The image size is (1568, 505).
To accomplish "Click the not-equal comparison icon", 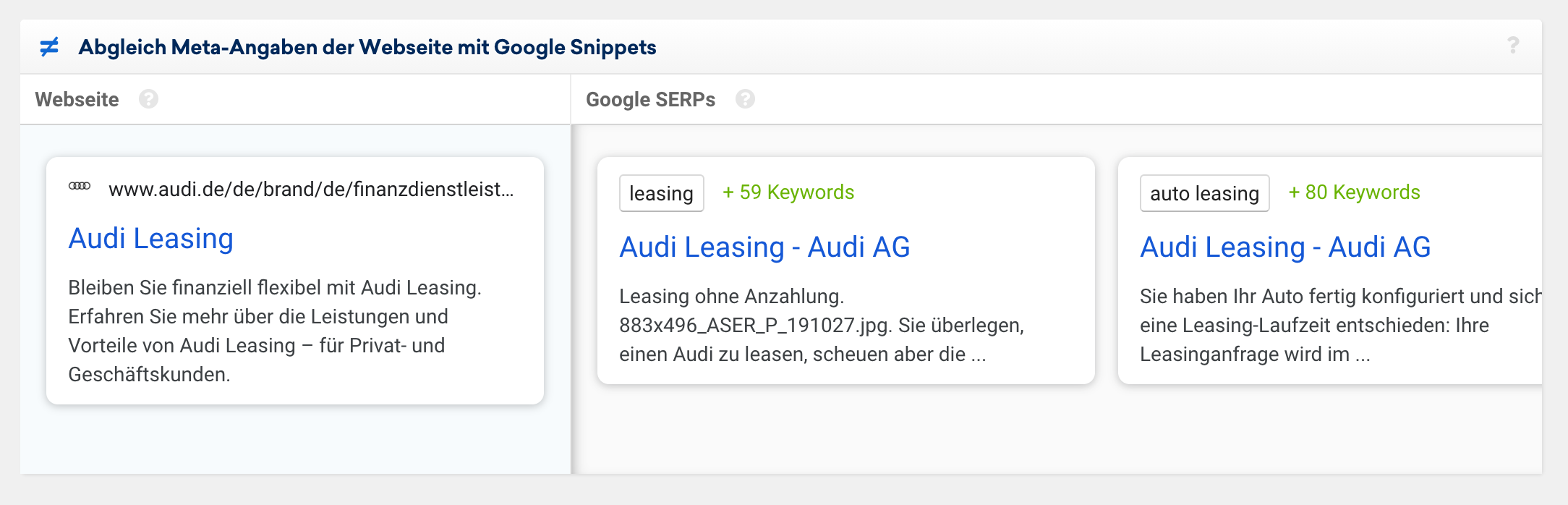I will 49,47.
